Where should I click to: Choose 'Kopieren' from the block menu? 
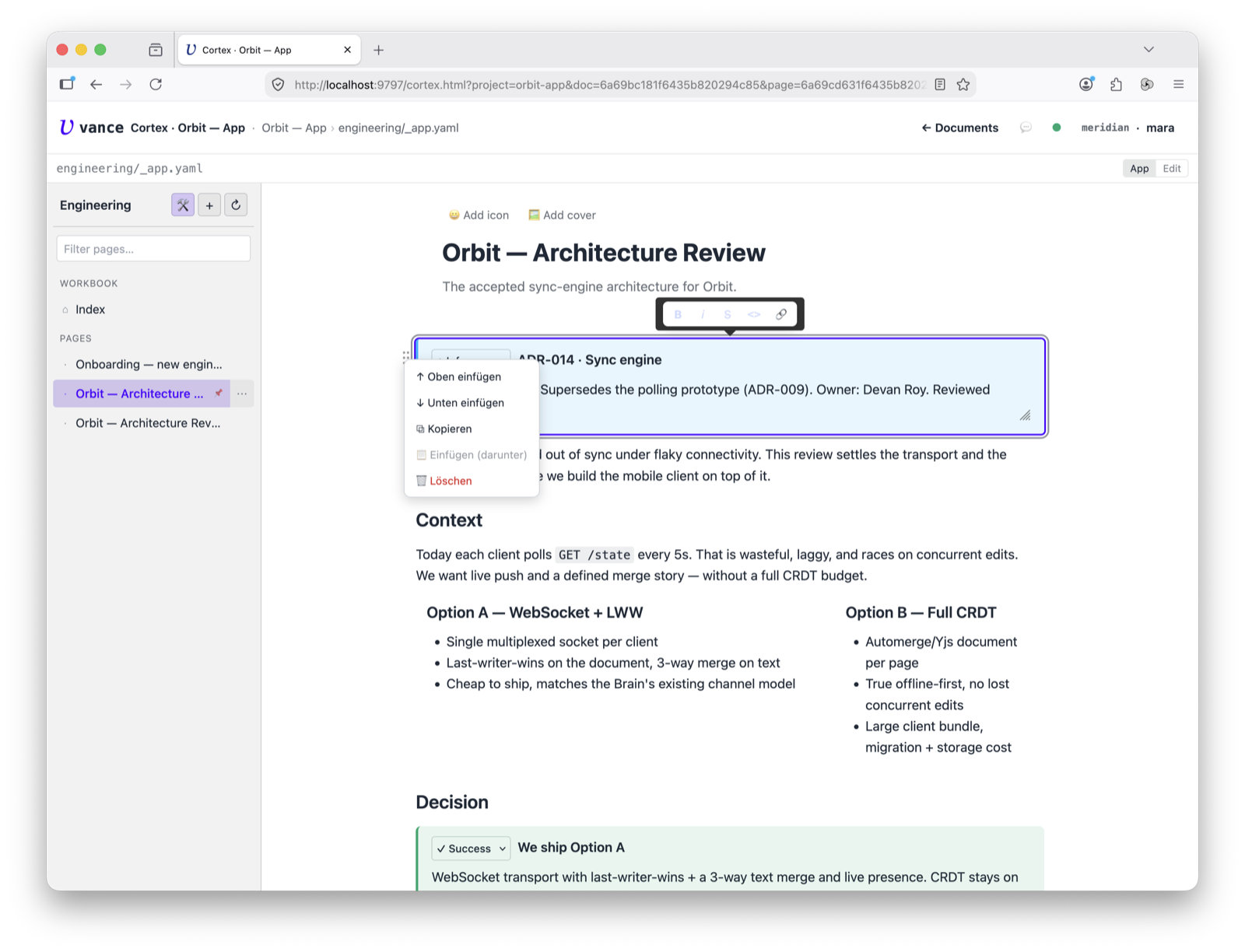472,429
